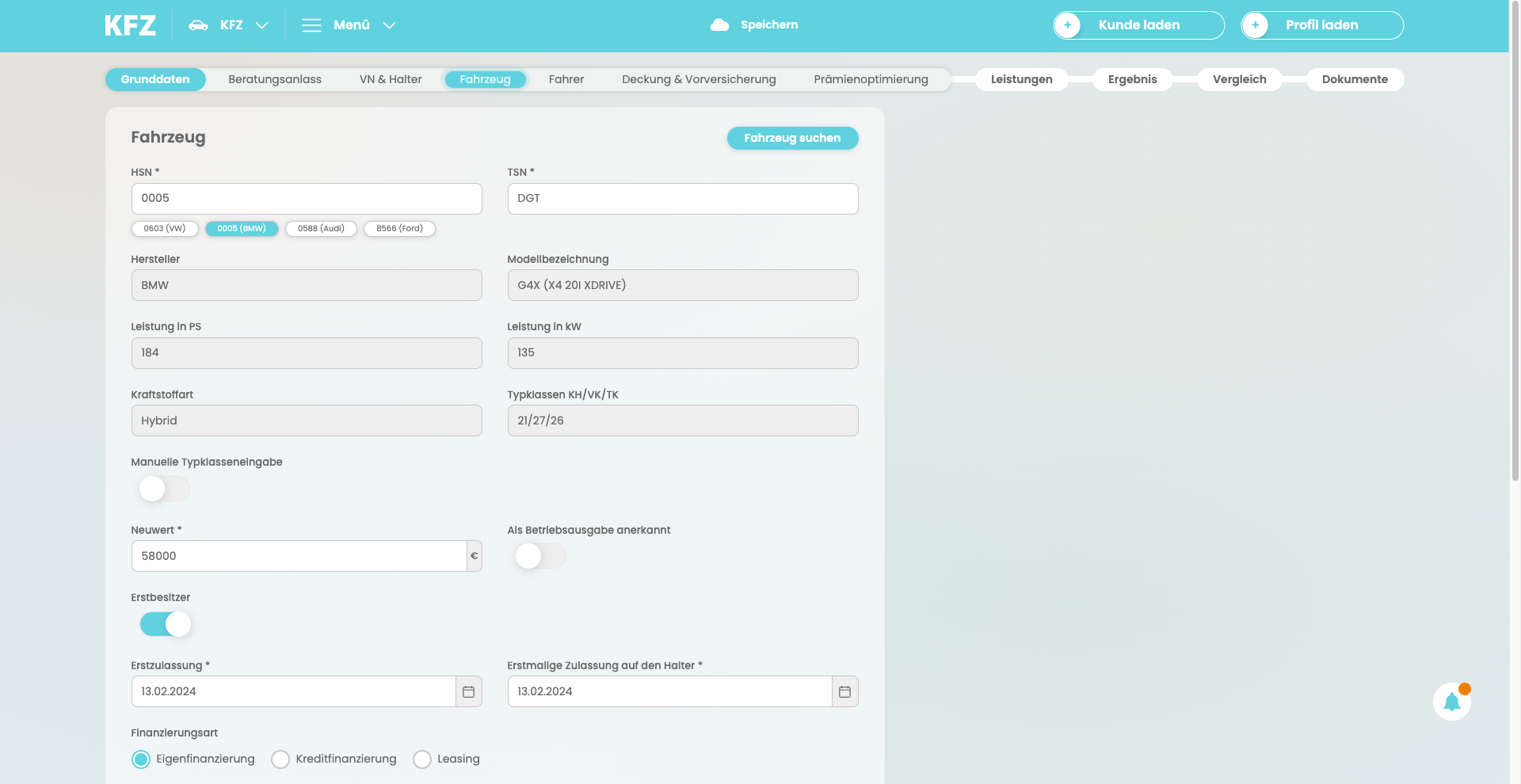The image size is (1521, 784).
Task: Click the plus icon on Profil laden
Action: tap(1255, 25)
